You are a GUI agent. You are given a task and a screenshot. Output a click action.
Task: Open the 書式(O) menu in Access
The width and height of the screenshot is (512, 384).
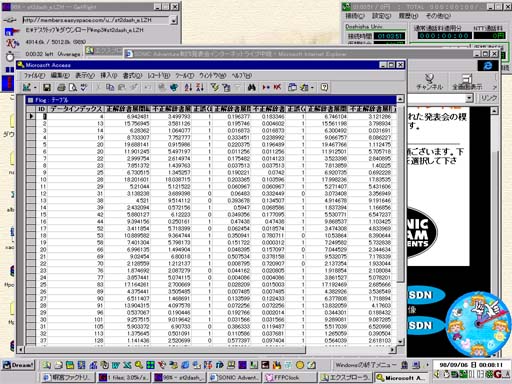point(132,76)
